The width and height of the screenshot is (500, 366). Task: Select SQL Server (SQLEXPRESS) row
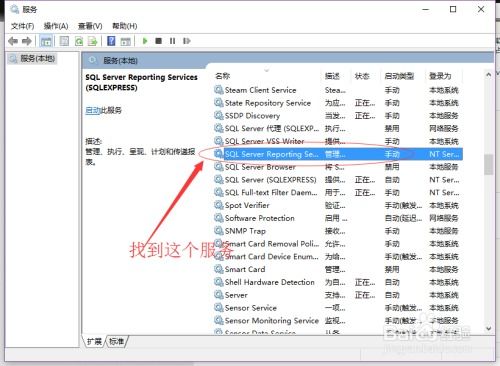(x=338, y=180)
